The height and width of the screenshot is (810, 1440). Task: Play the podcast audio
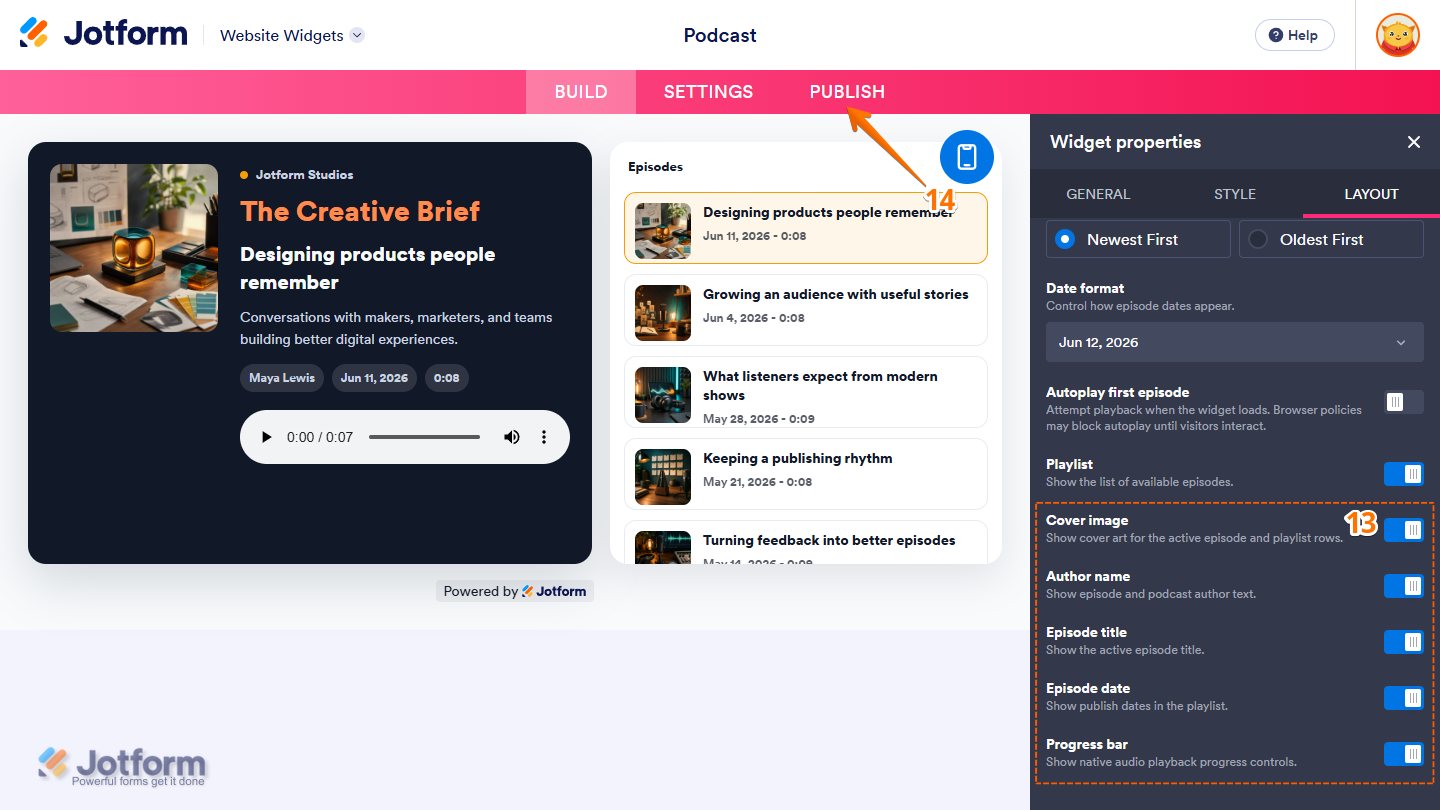[x=266, y=437]
